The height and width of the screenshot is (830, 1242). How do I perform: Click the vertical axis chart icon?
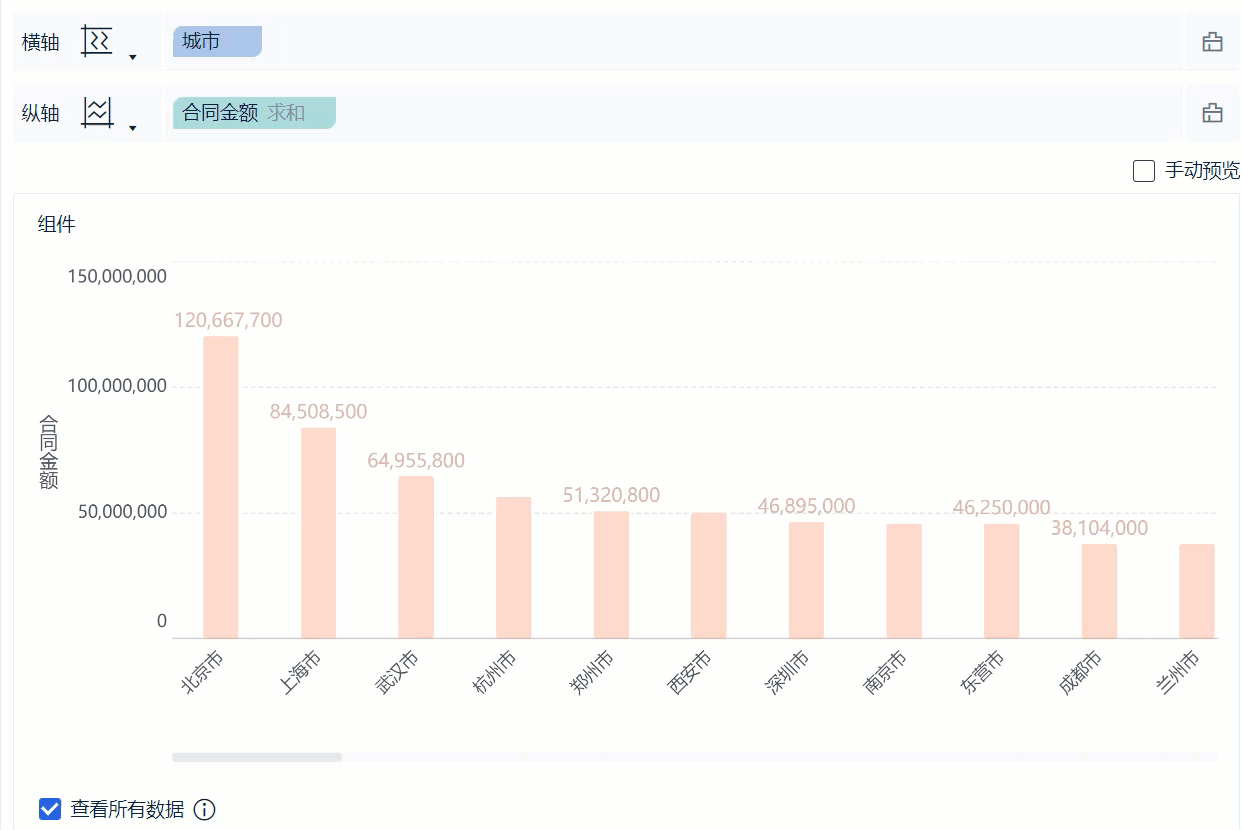[x=97, y=112]
